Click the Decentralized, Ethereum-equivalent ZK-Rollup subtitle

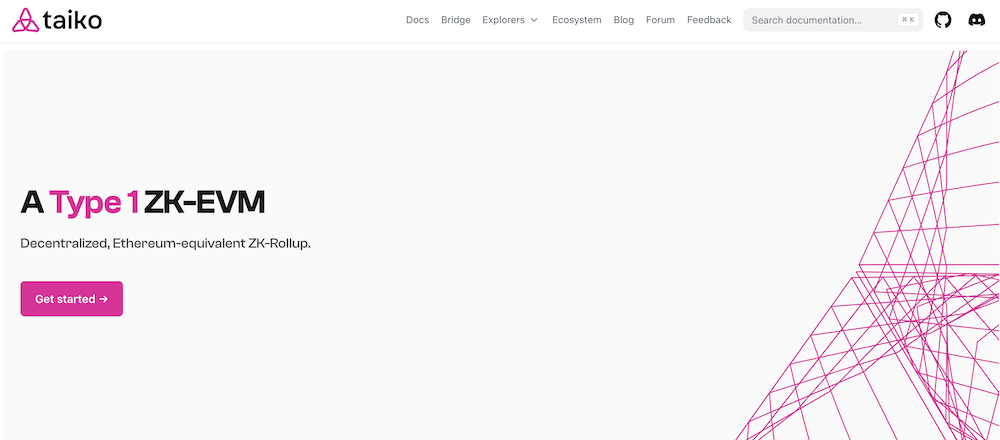tap(165, 244)
